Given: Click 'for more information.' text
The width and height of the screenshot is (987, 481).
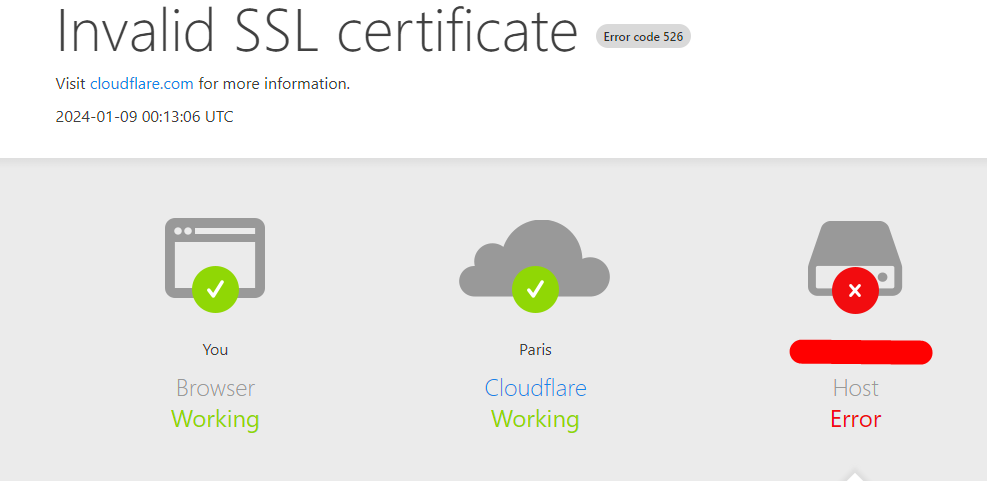Looking at the screenshot, I should point(274,84).
